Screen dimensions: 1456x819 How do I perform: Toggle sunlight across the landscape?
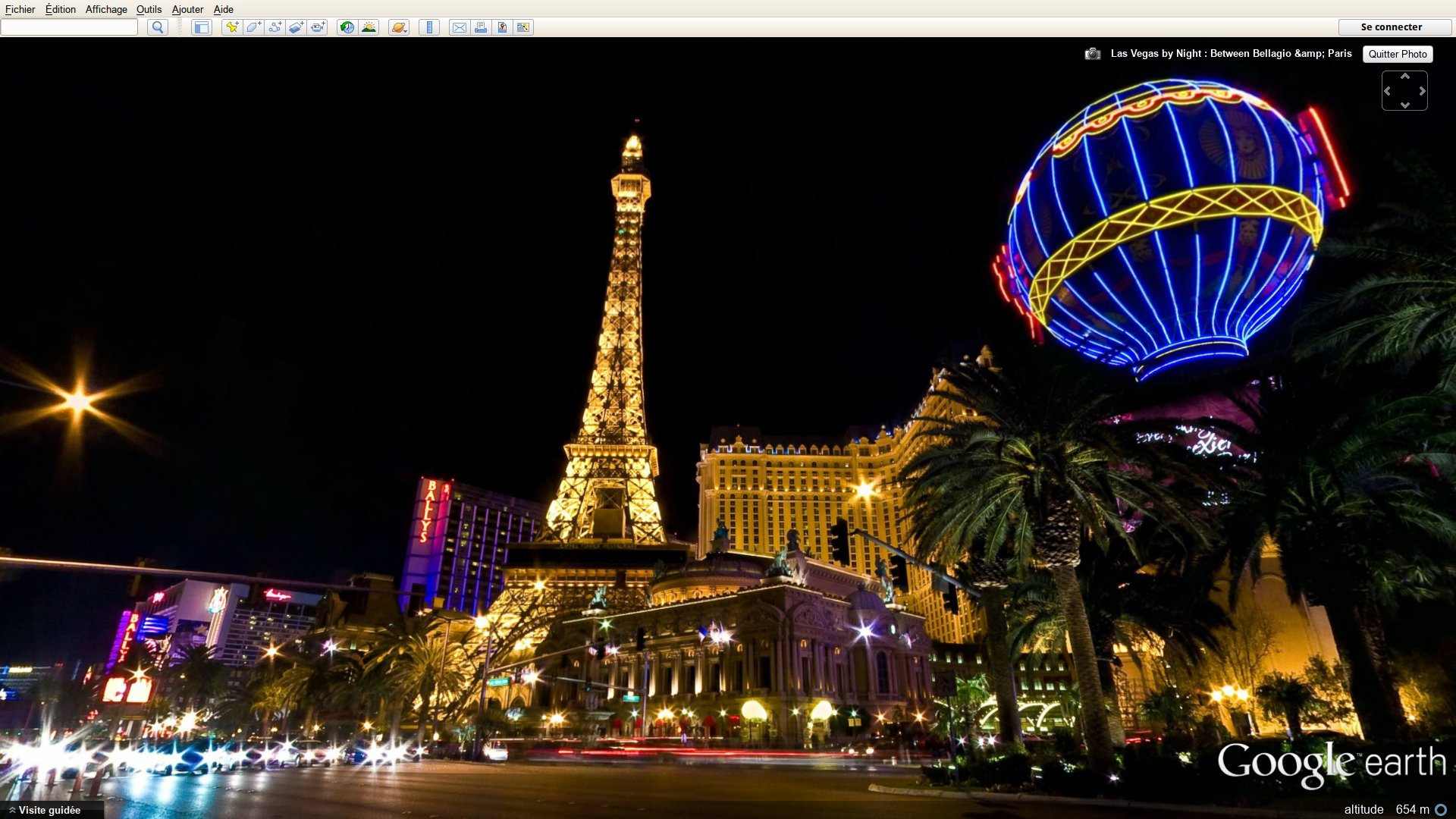369,27
